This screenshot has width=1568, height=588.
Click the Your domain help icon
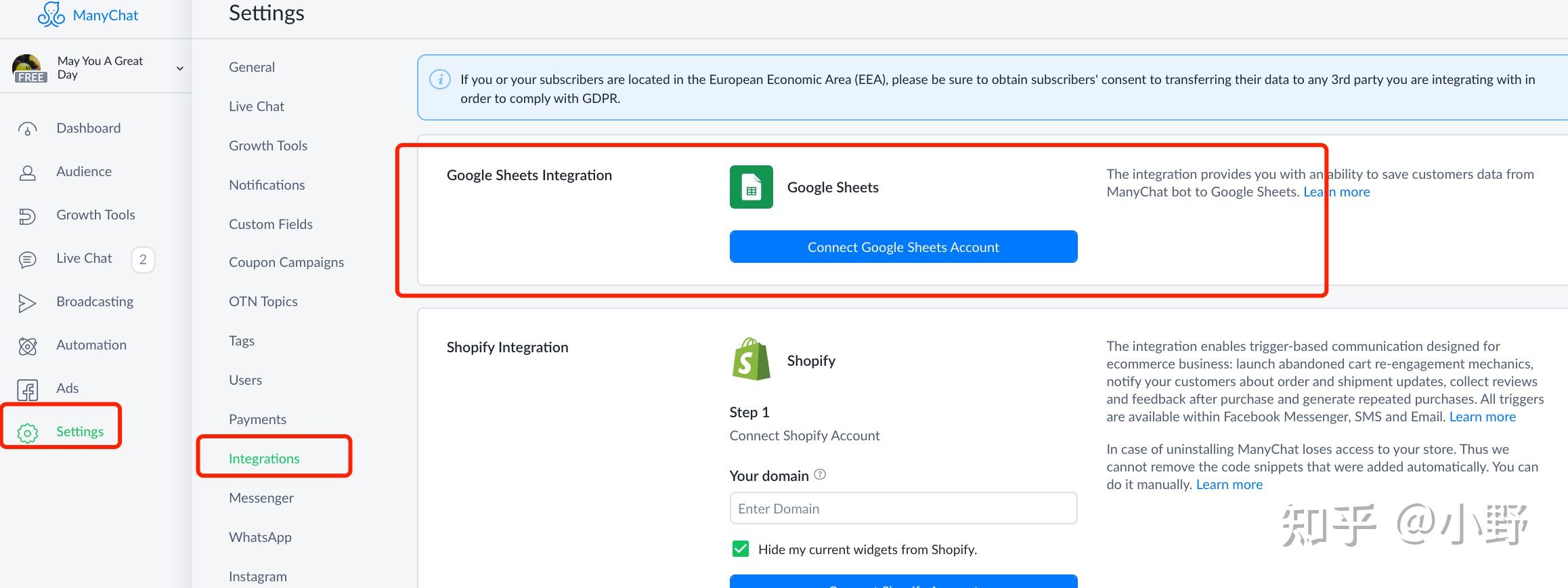click(x=820, y=474)
